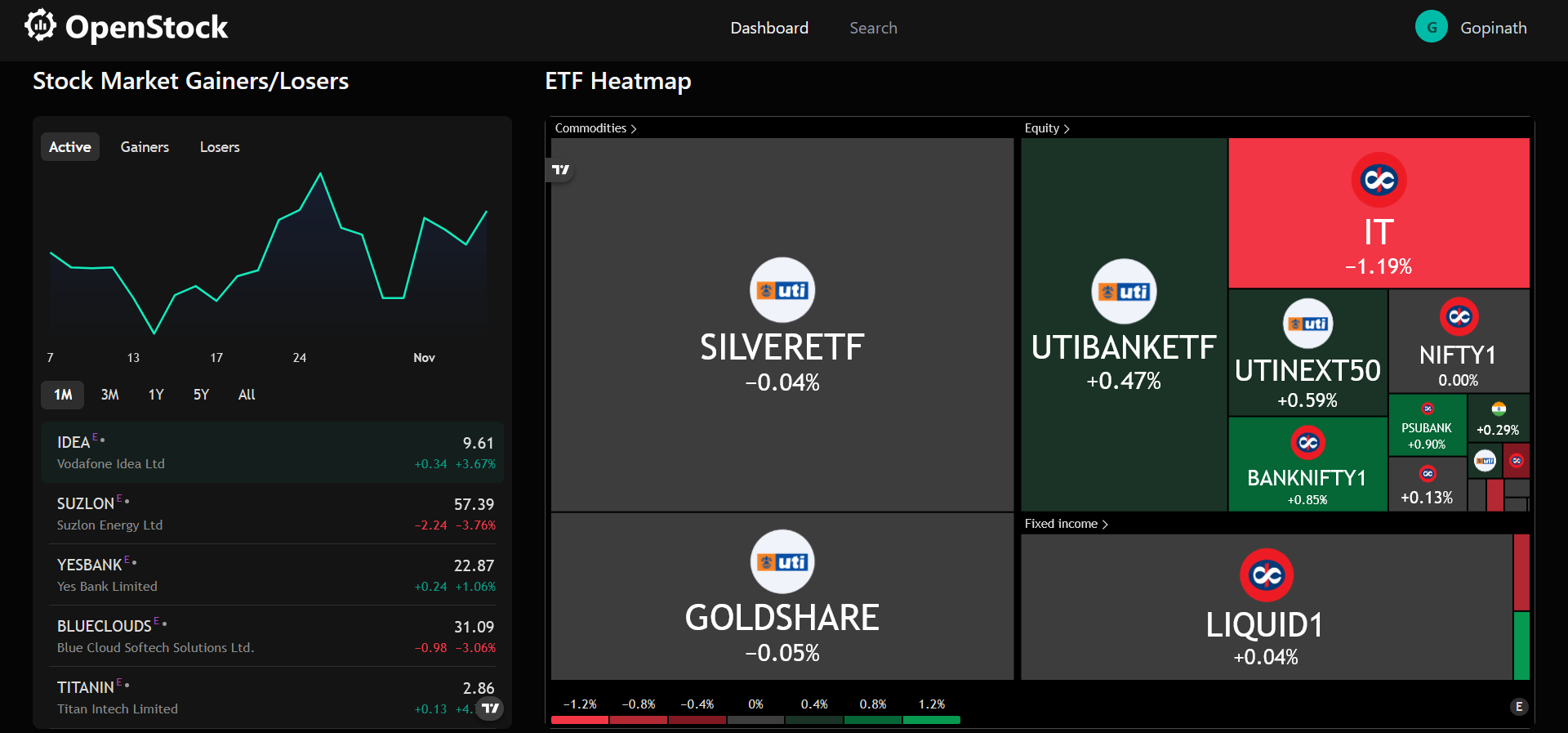Click the 1.2% legend color swatch
This screenshot has height=733, width=1568.
[932, 720]
